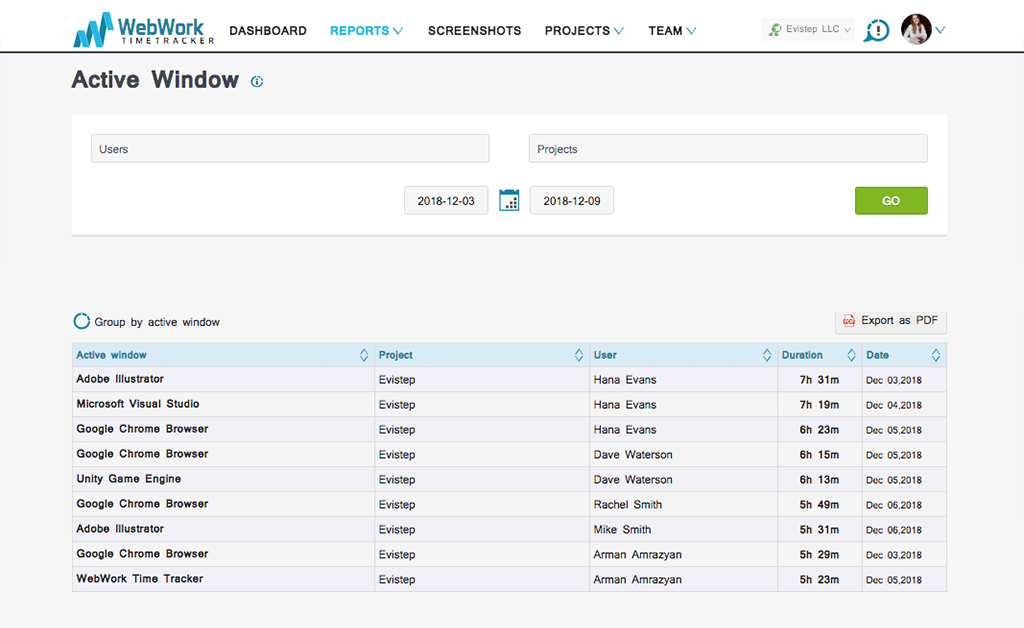Click the 7h 31m duration cell

pos(820,379)
